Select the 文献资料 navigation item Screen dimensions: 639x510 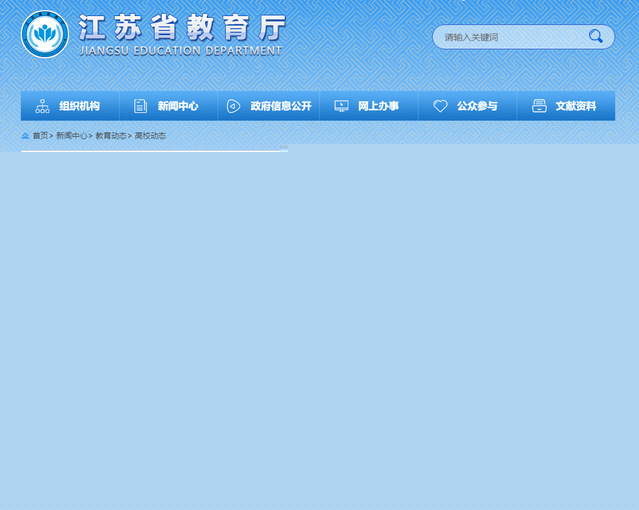pyautogui.click(x=576, y=106)
